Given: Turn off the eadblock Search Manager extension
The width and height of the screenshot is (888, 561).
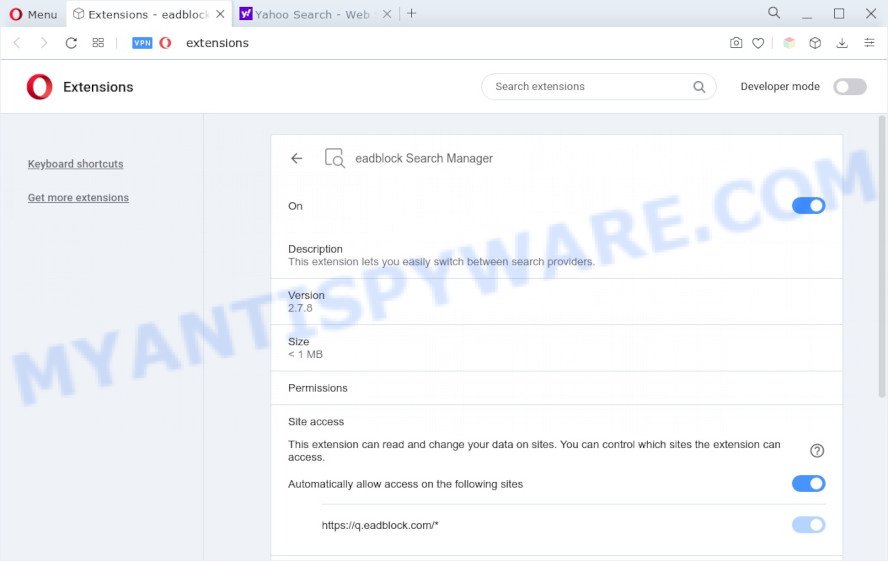Looking at the screenshot, I should pyautogui.click(x=808, y=206).
